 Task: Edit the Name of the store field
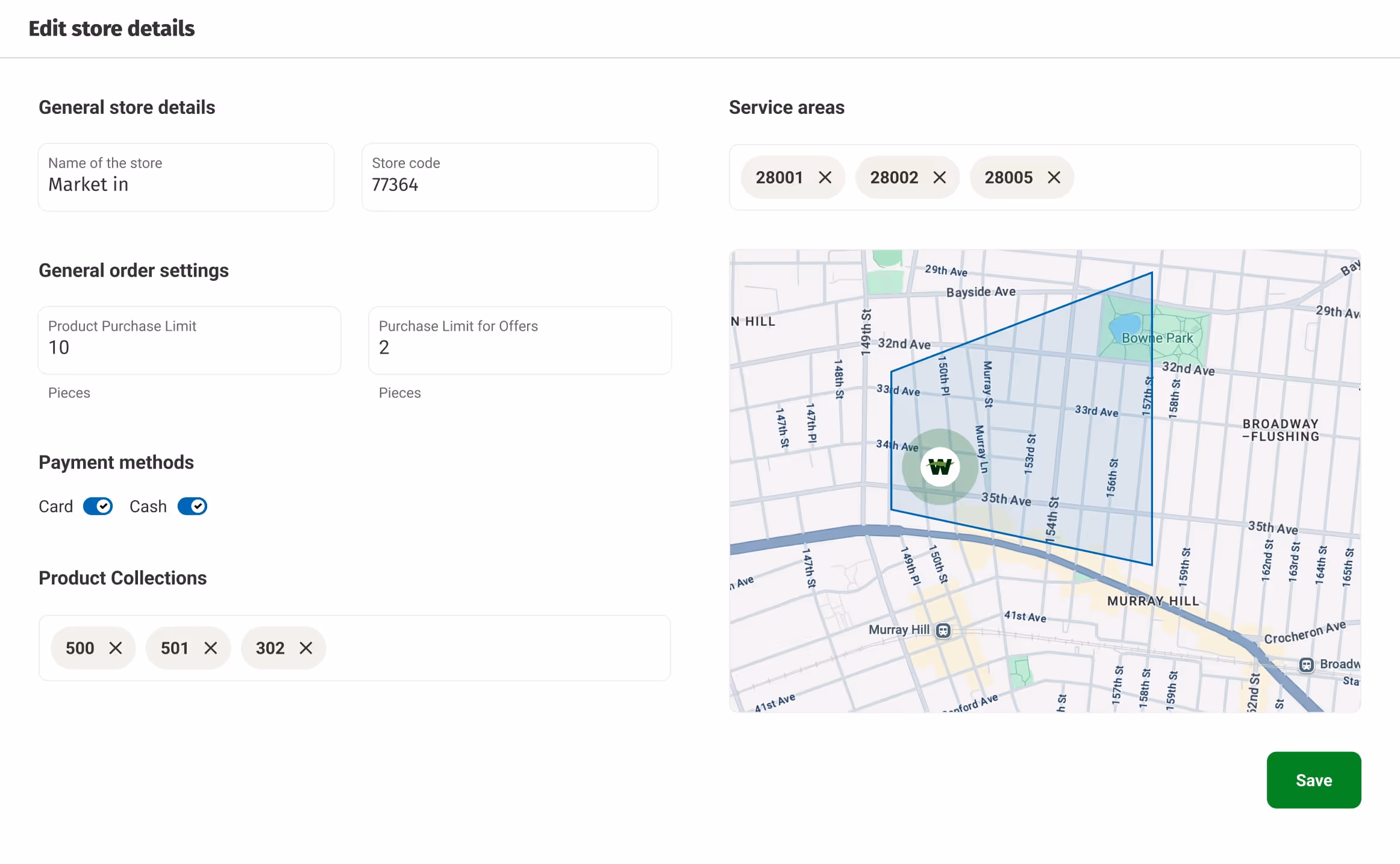click(186, 184)
